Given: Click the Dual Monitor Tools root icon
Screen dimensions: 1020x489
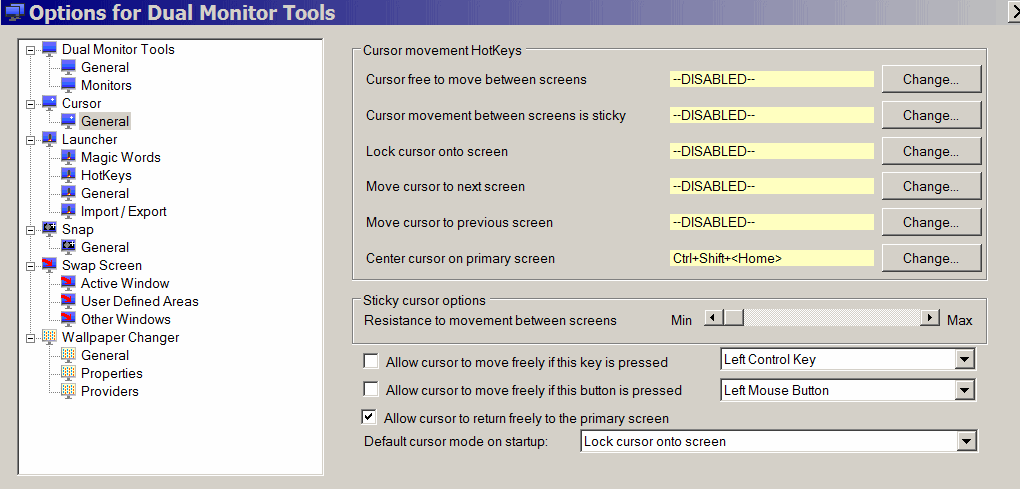Looking at the screenshot, I should click(50, 50).
